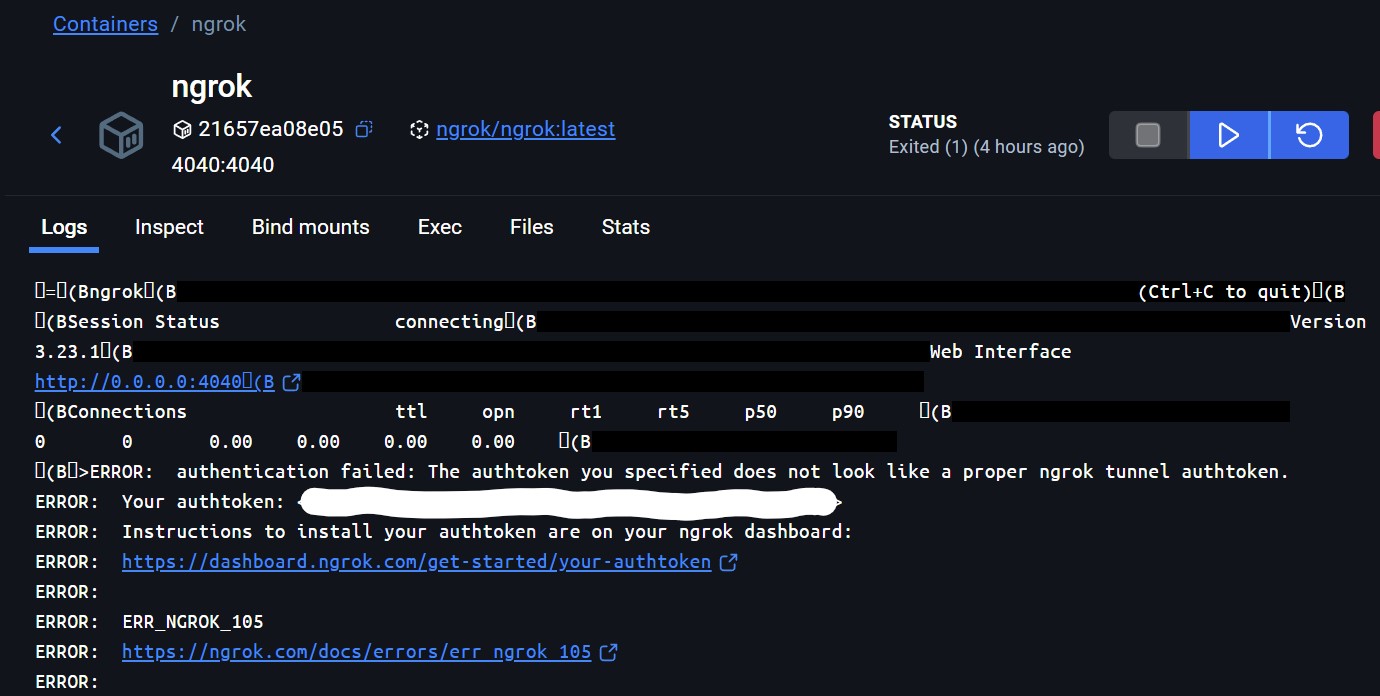This screenshot has height=696, width=1380.
Task: Open the http://0.0.0.0:4040 web interface link
Action: pyautogui.click(x=155, y=381)
